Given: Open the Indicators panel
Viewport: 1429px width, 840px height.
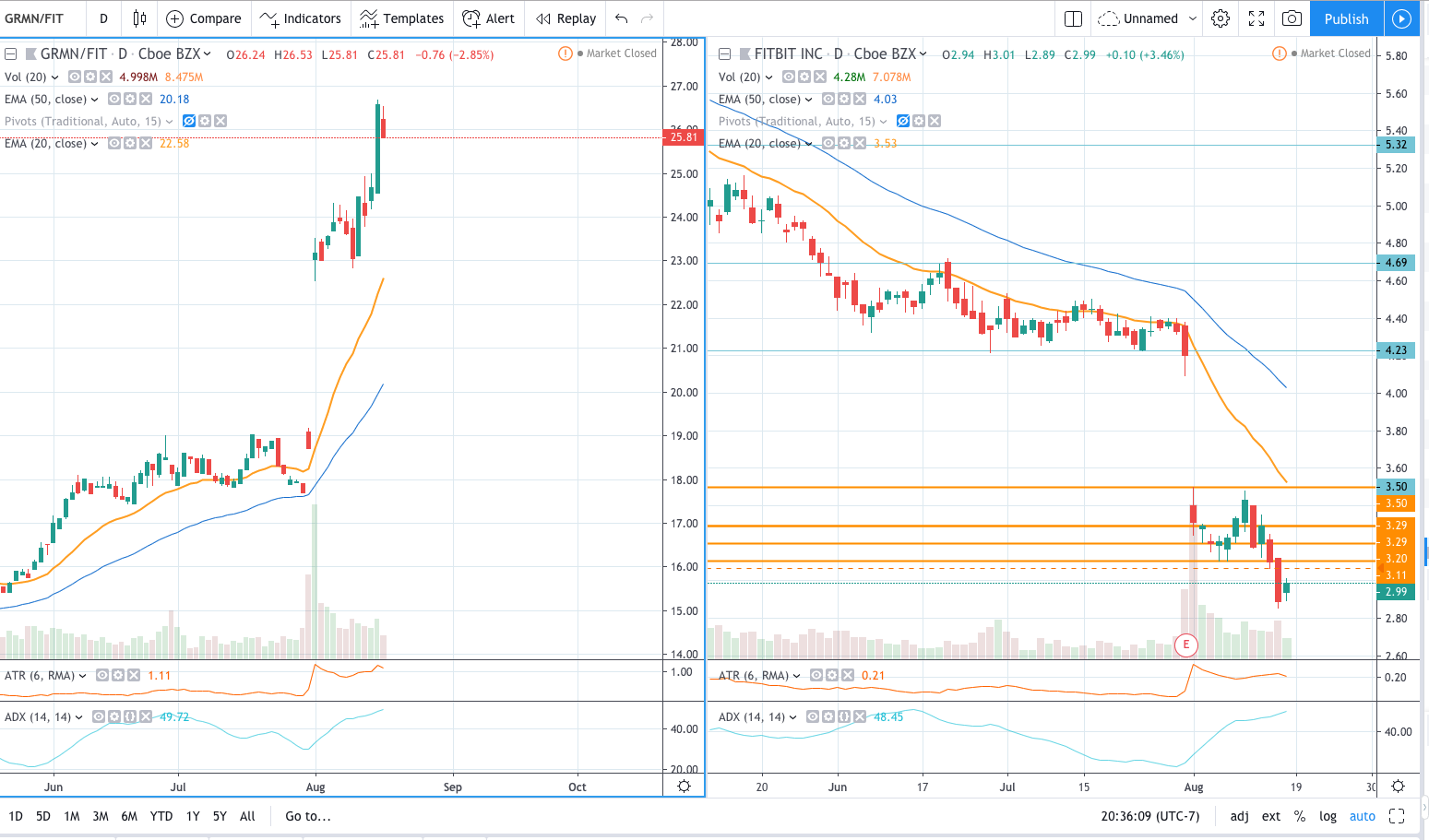Looking at the screenshot, I should pyautogui.click(x=301, y=18).
